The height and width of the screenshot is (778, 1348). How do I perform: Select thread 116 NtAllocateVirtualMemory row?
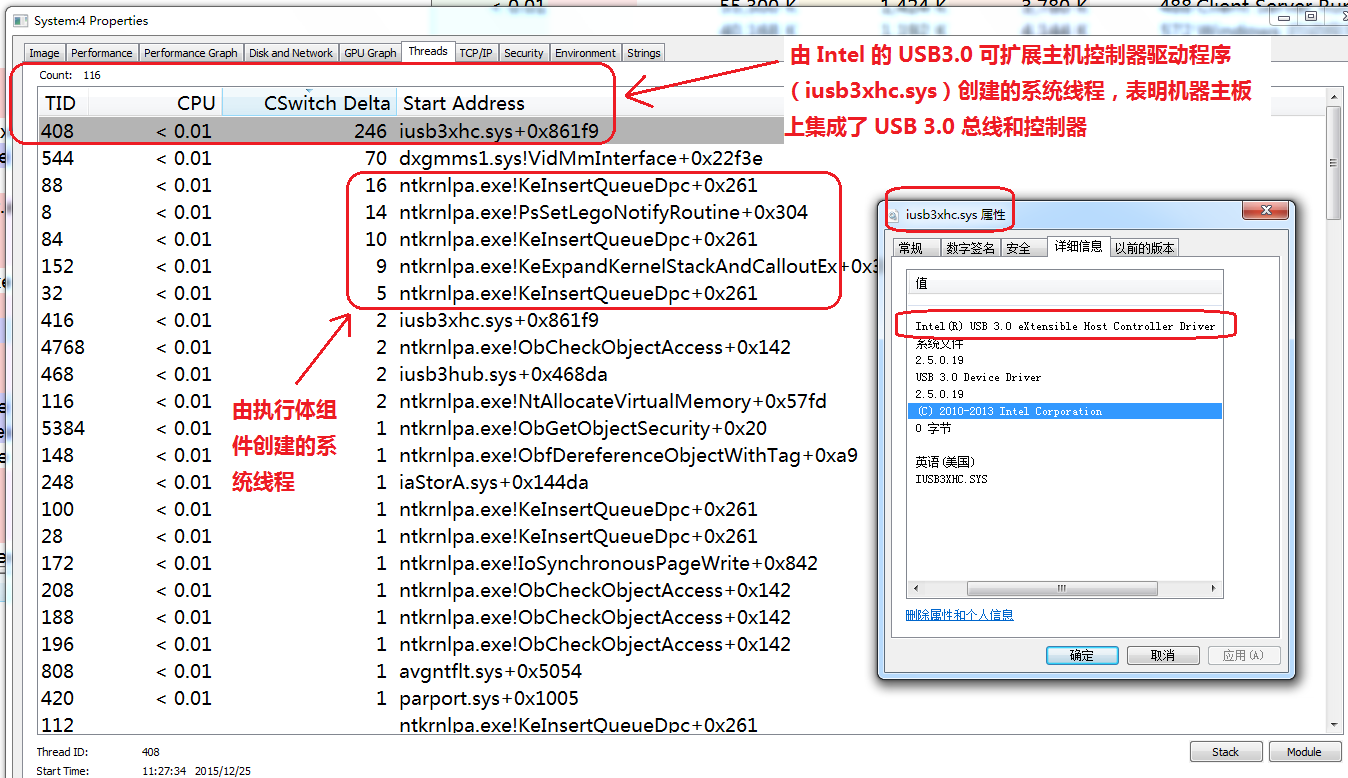pyautogui.click(x=411, y=401)
